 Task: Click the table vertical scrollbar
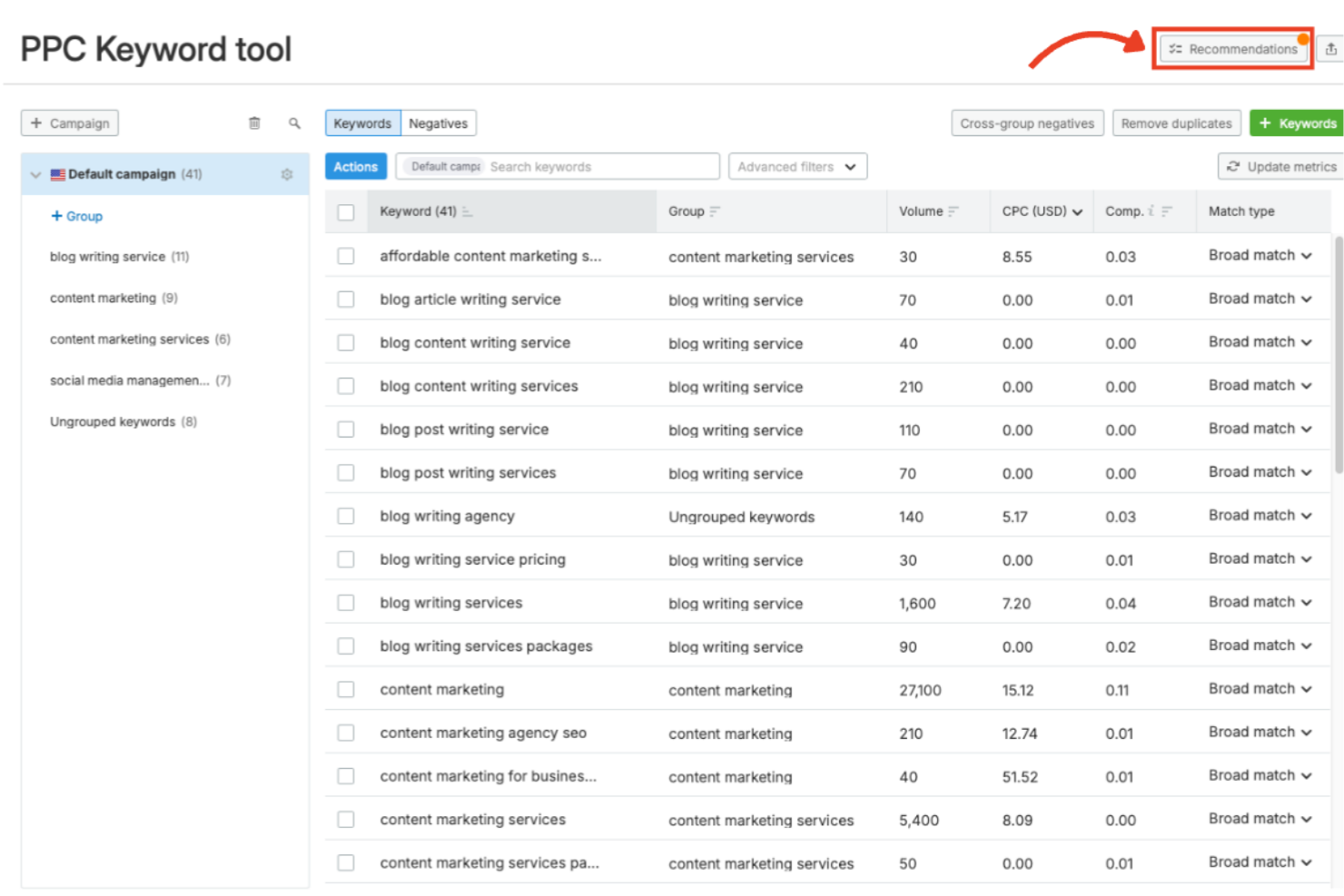click(1339, 354)
